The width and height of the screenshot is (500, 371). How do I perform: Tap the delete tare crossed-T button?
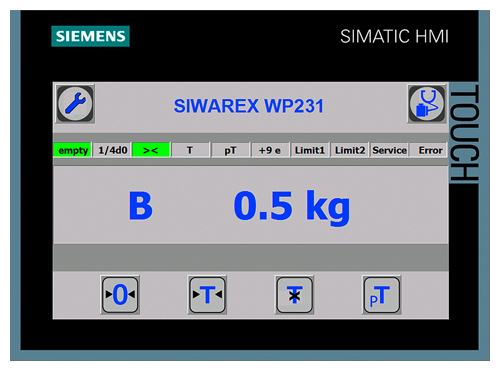(294, 295)
